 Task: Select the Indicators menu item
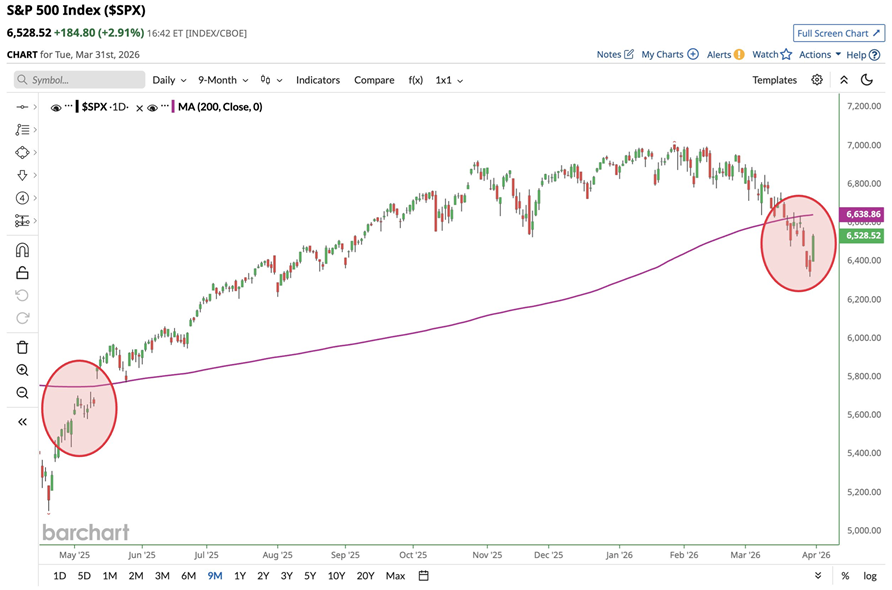pos(317,80)
